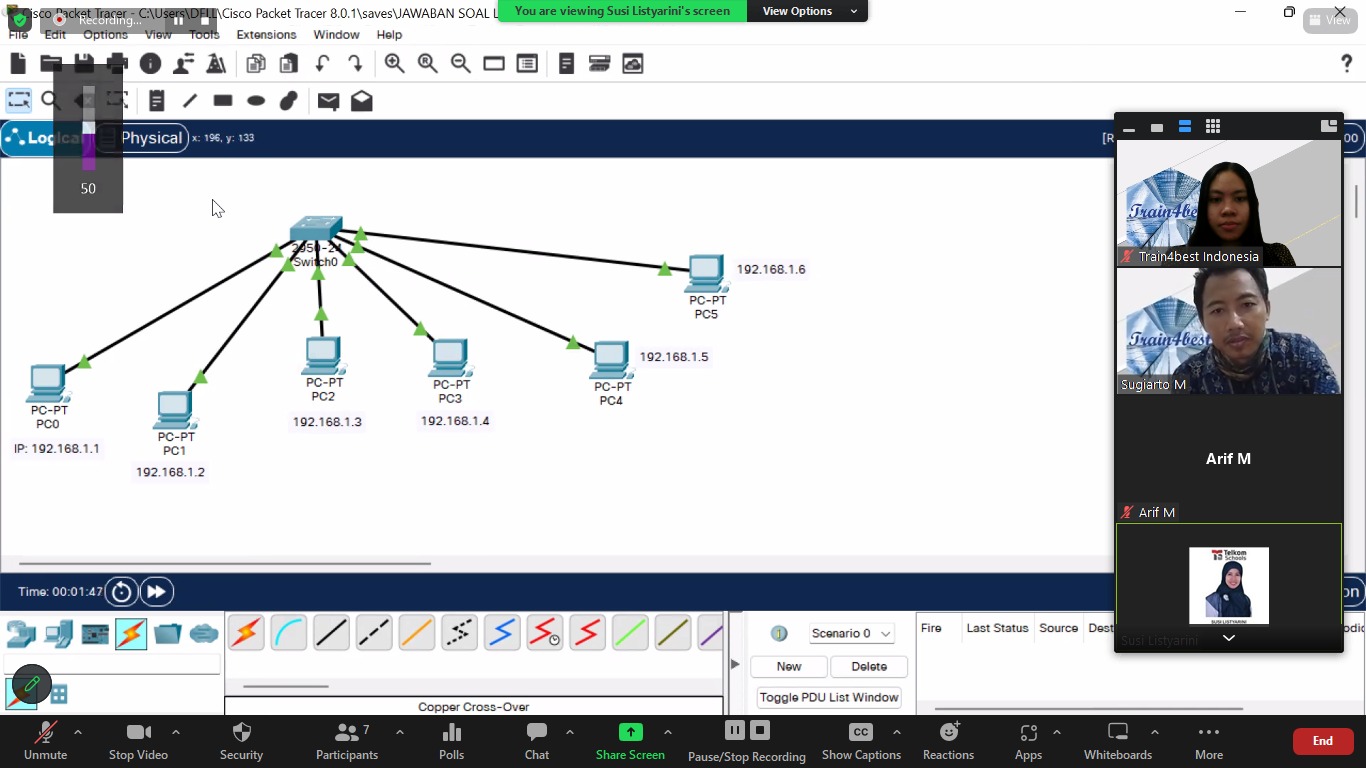Viewport: 1366px width, 768px height.
Task: Expand the audio options chevron beside Unmute
Action: click(x=78, y=732)
